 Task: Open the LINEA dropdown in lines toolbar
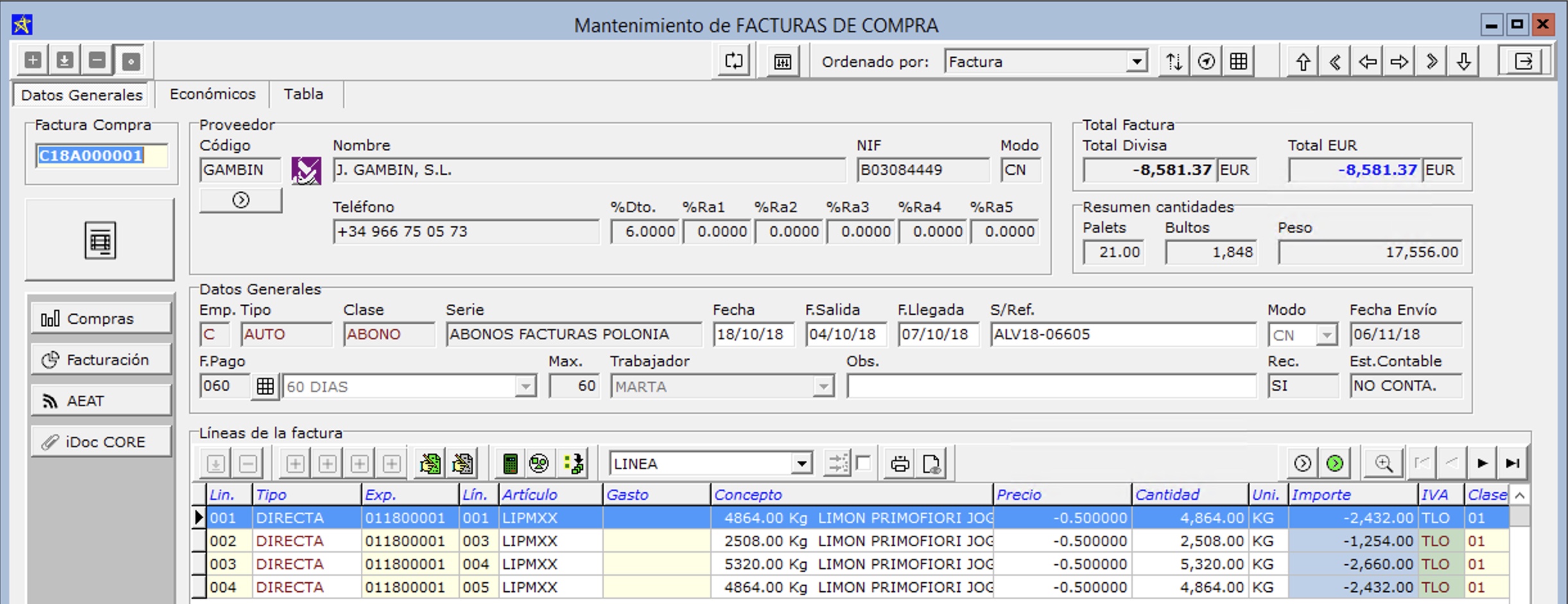801,463
